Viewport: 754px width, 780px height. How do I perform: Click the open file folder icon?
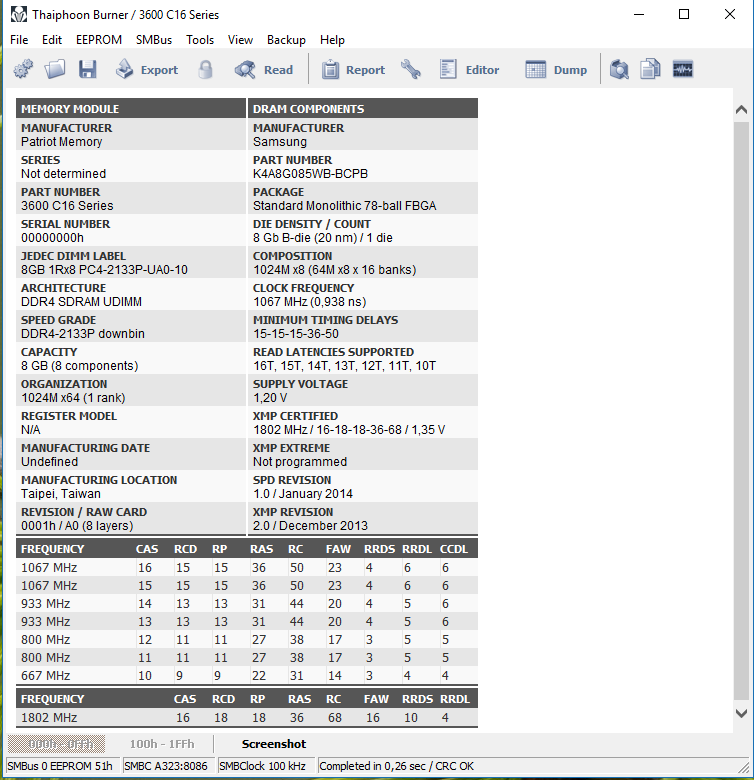click(55, 69)
